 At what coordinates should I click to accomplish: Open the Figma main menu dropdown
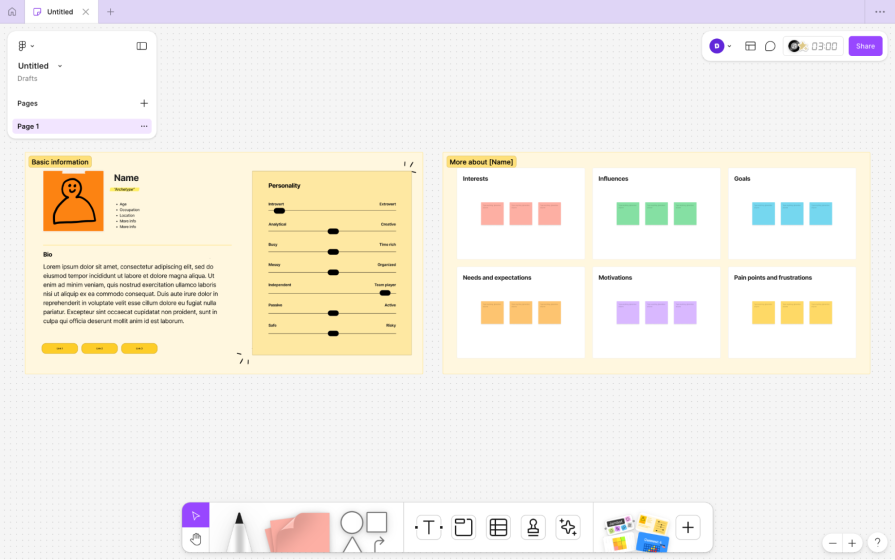[x=26, y=46]
